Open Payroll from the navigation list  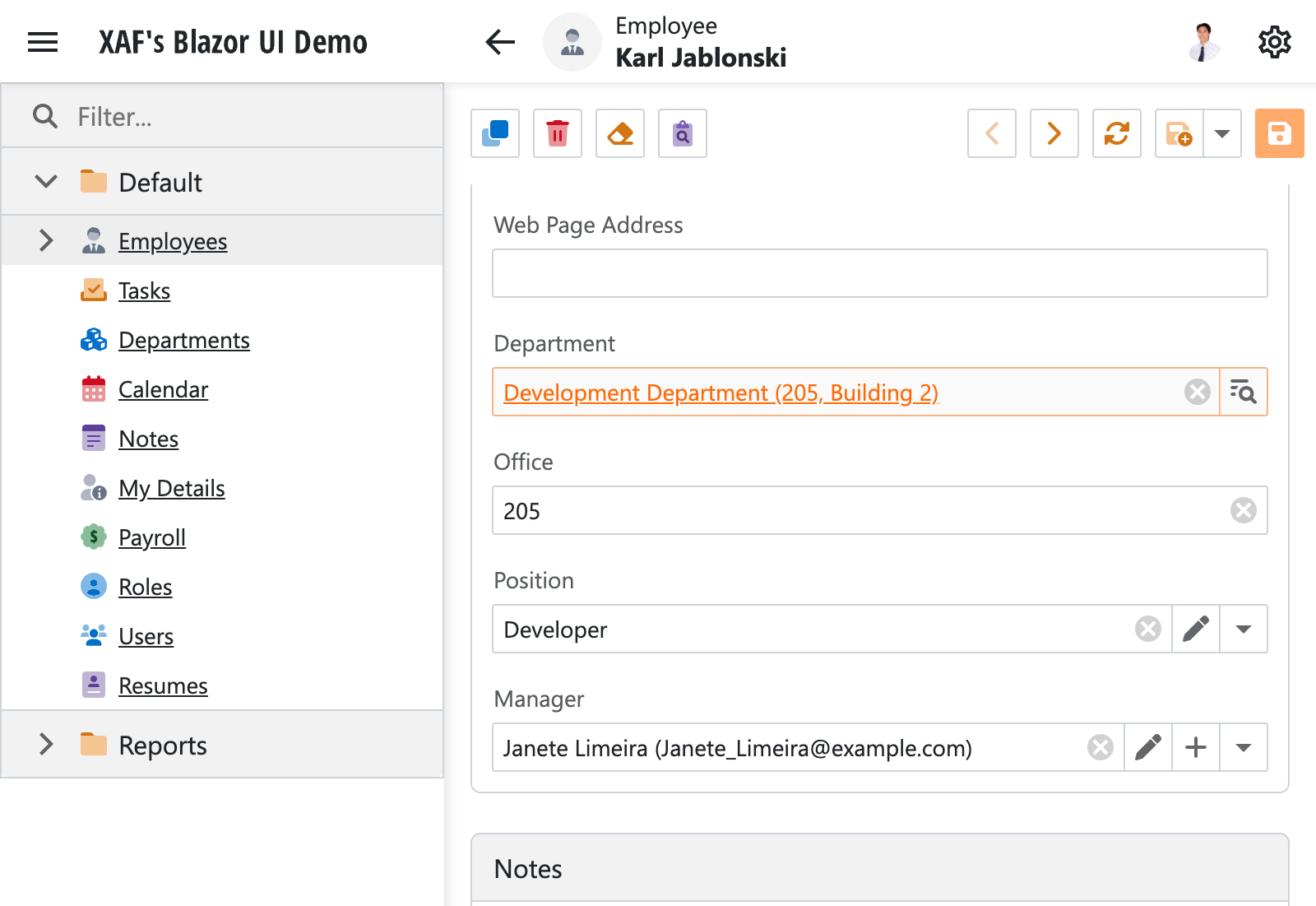pyautogui.click(x=152, y=537)
